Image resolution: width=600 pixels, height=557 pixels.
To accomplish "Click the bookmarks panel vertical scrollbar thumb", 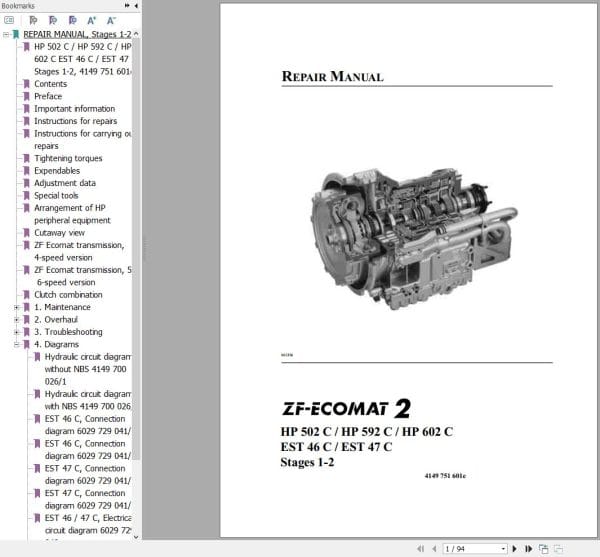I will (x=136, y=250).
